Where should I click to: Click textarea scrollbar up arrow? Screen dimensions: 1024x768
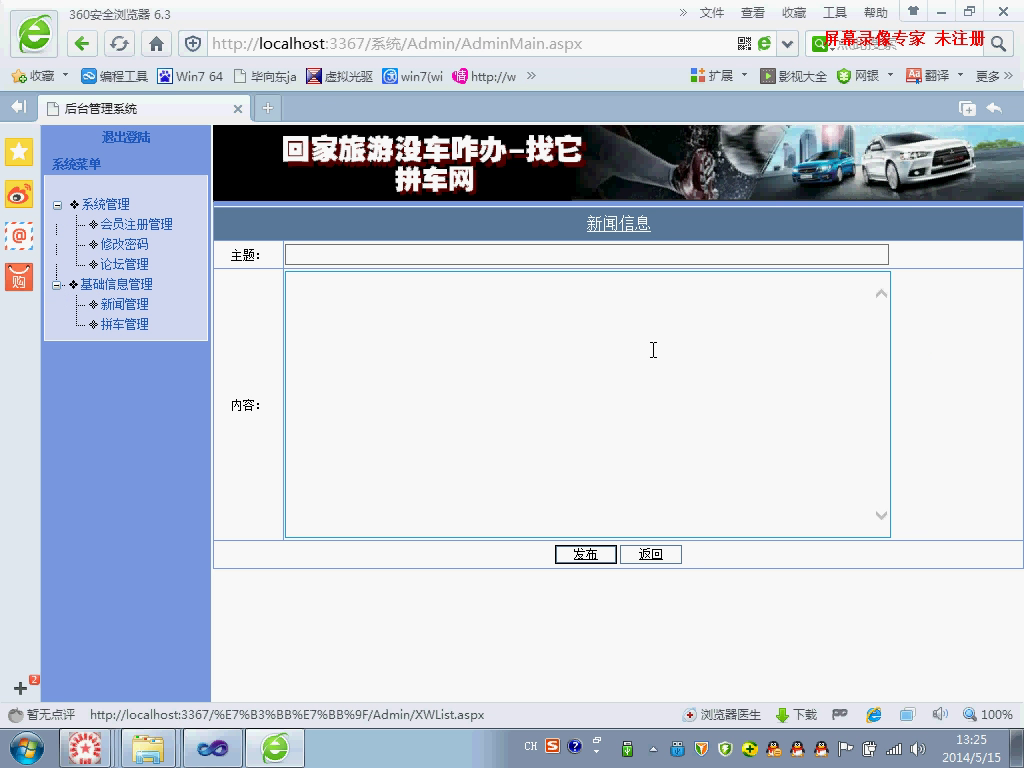point(881,294)
